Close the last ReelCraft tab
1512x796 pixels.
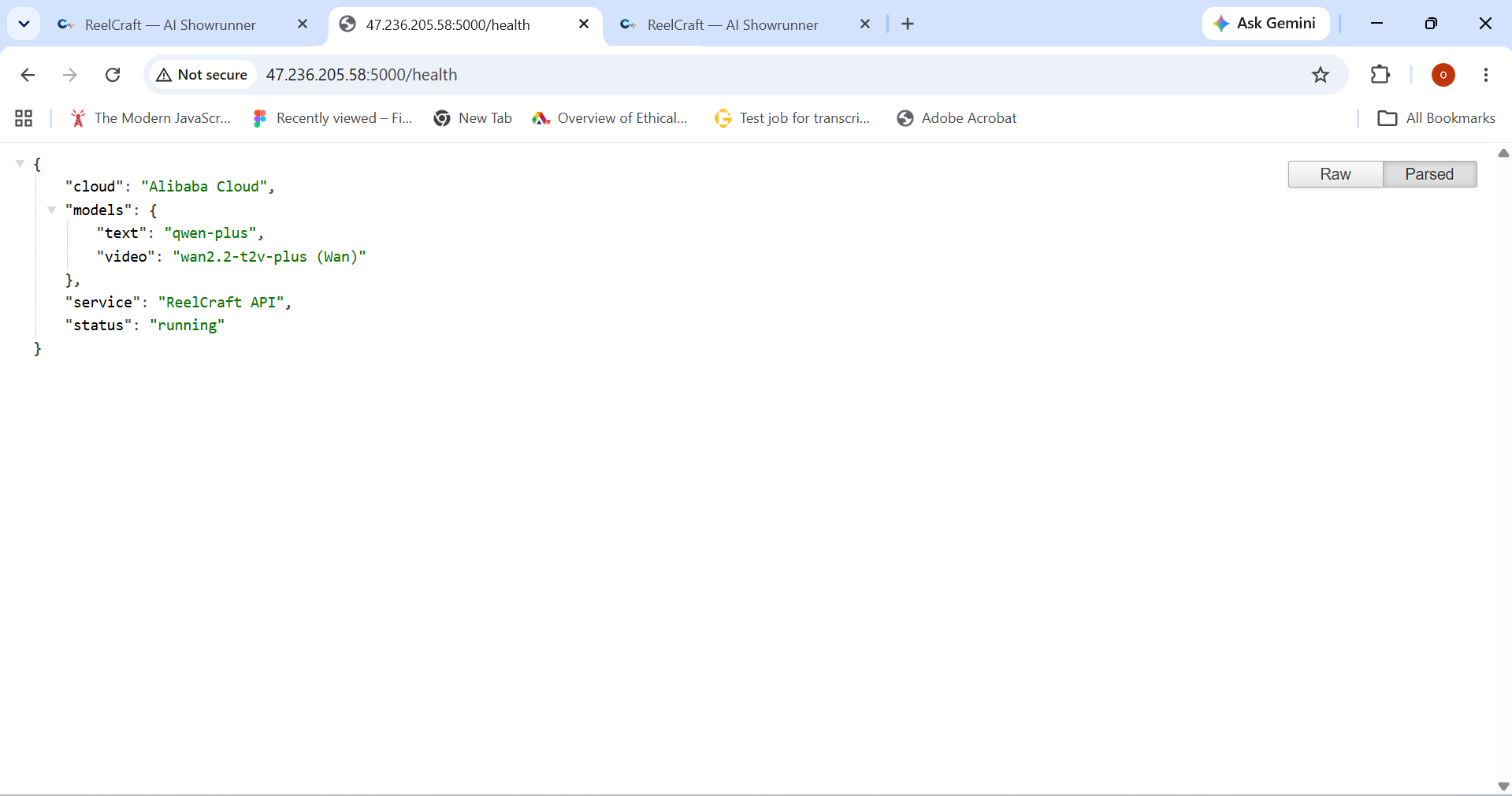865,24
